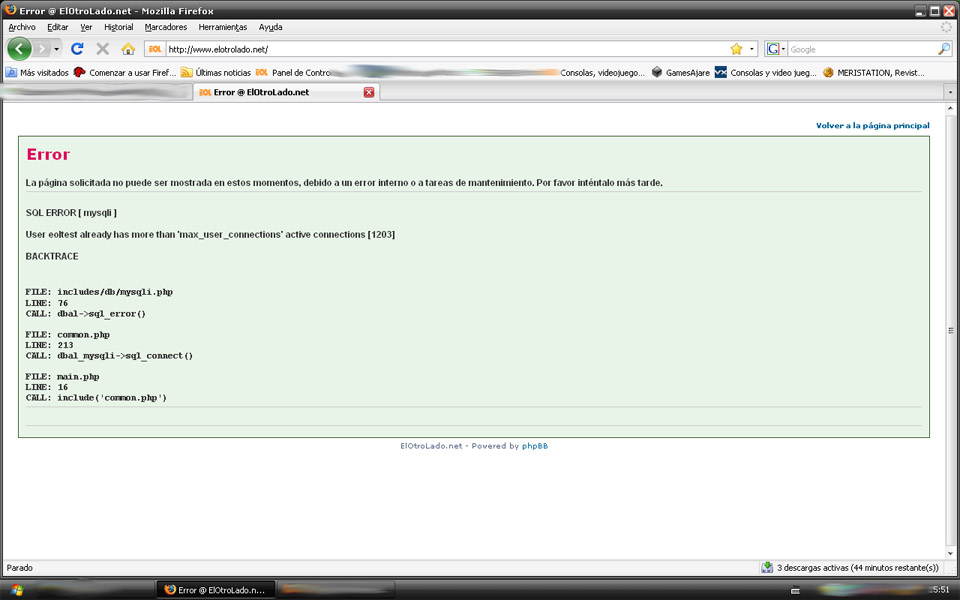This screenshot has width=960, height=600.
Task: Click CALL: dbal->sql_error() line
Action: click(86, 313)
